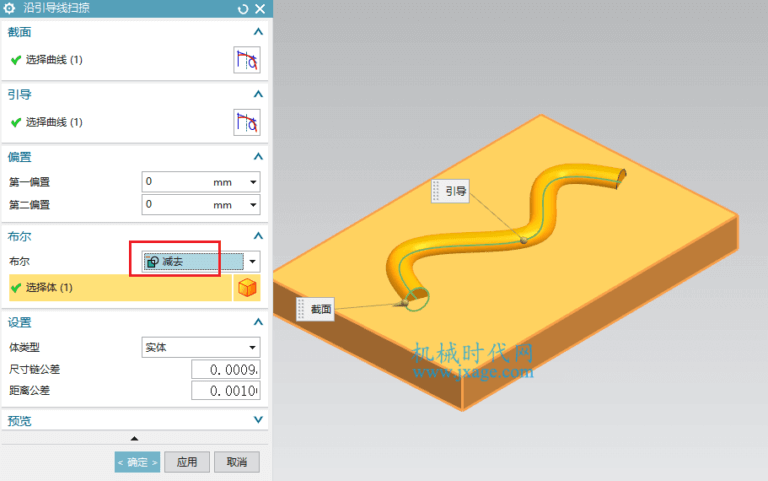Collapse dialog with the bottom triangle arrow

tap(134, 438)
